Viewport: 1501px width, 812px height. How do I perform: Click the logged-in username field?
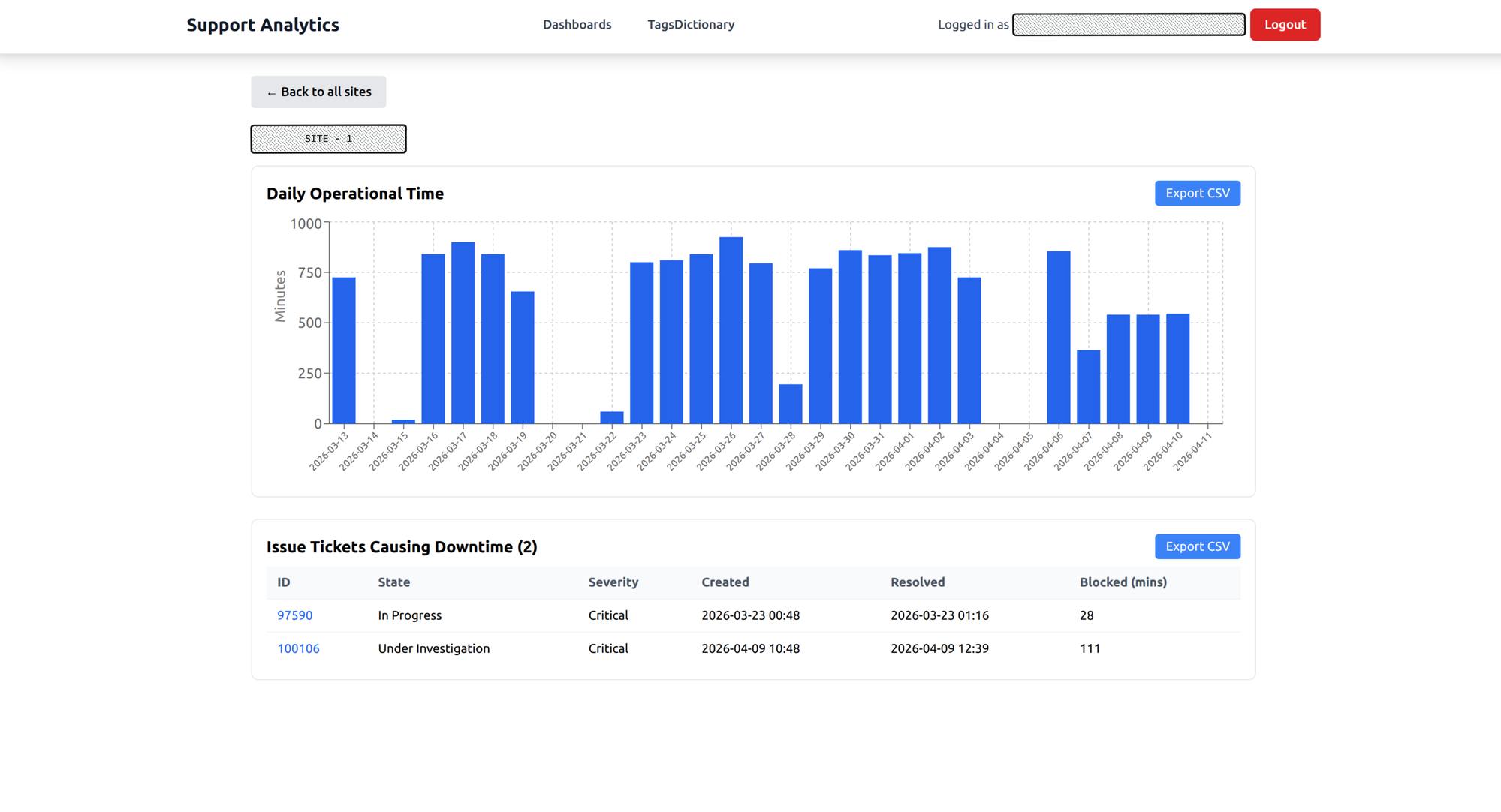coord(1128,25)
